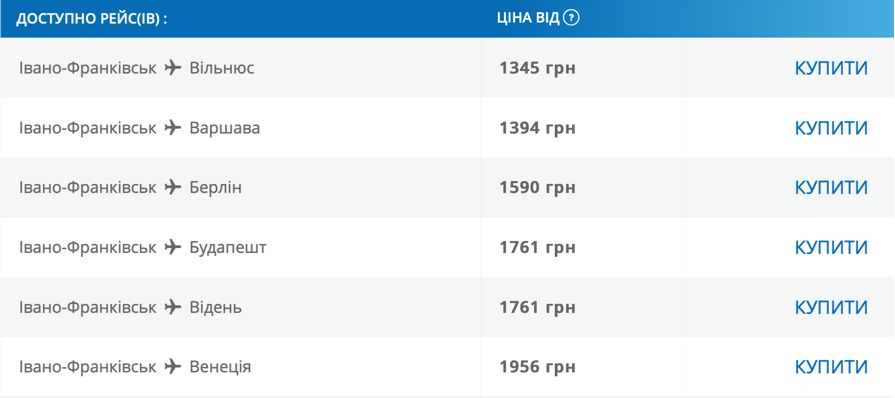Click the 1345 грн price
Screen dimensions: 895x398
tap(537, 68)
